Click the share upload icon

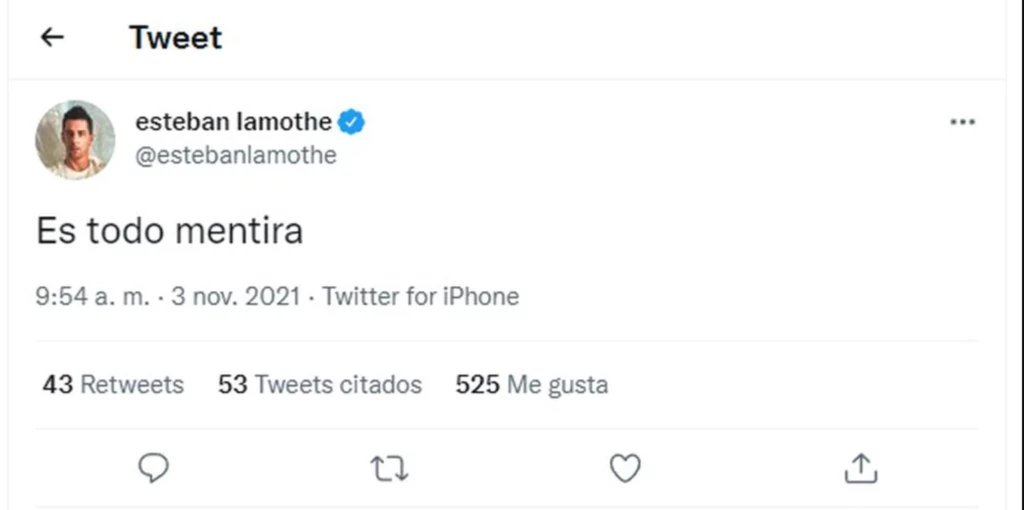(861, 468)
